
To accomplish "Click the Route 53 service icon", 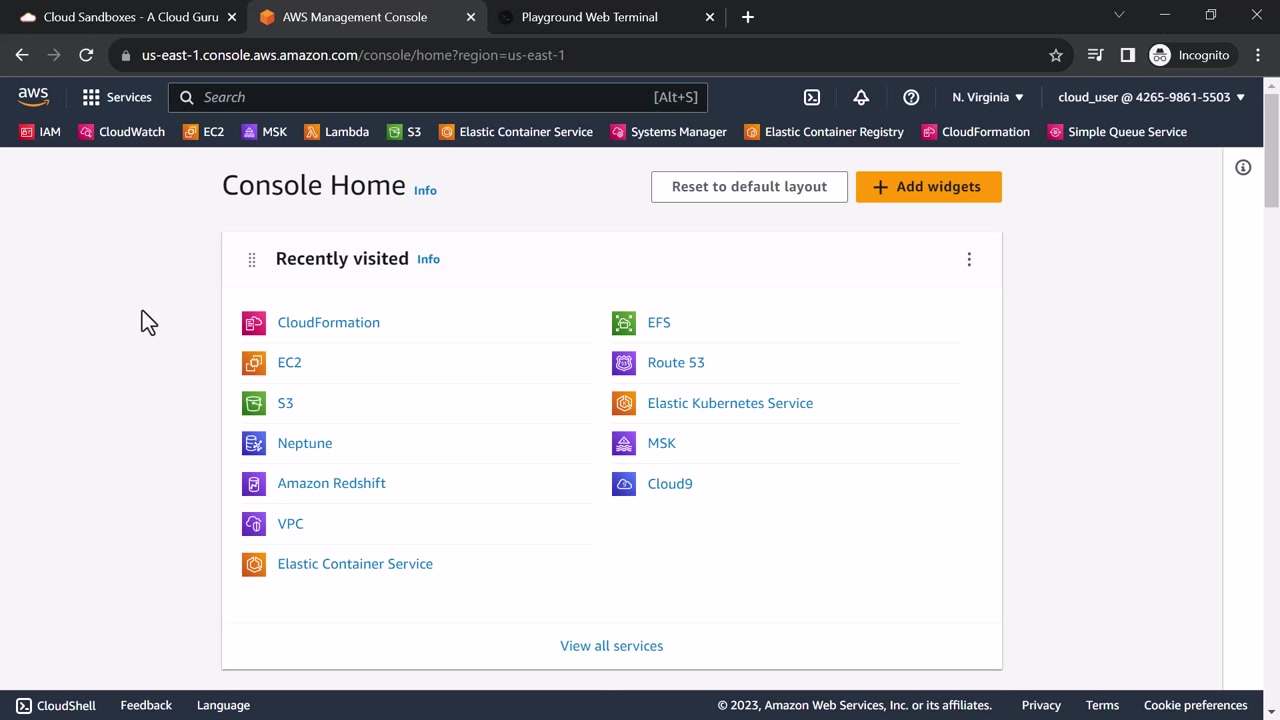I will pos(624,363).
